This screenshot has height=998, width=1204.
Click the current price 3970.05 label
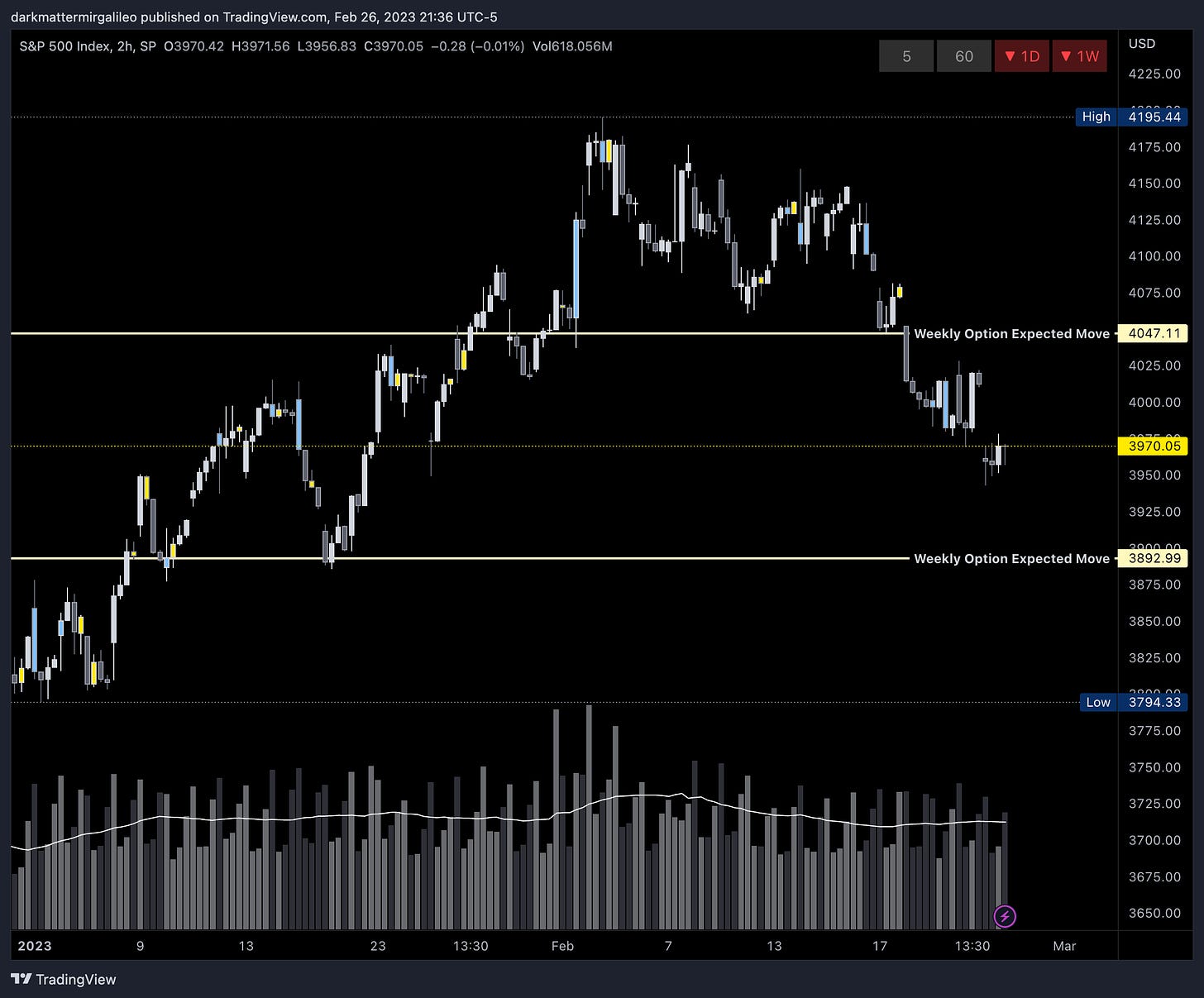[1153, 446]
